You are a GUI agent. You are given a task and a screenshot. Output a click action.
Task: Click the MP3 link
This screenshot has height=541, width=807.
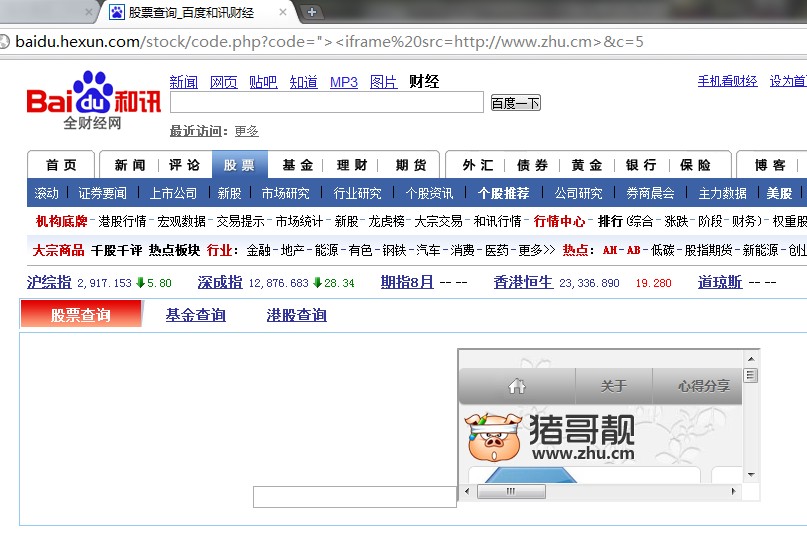click(344, 82)
